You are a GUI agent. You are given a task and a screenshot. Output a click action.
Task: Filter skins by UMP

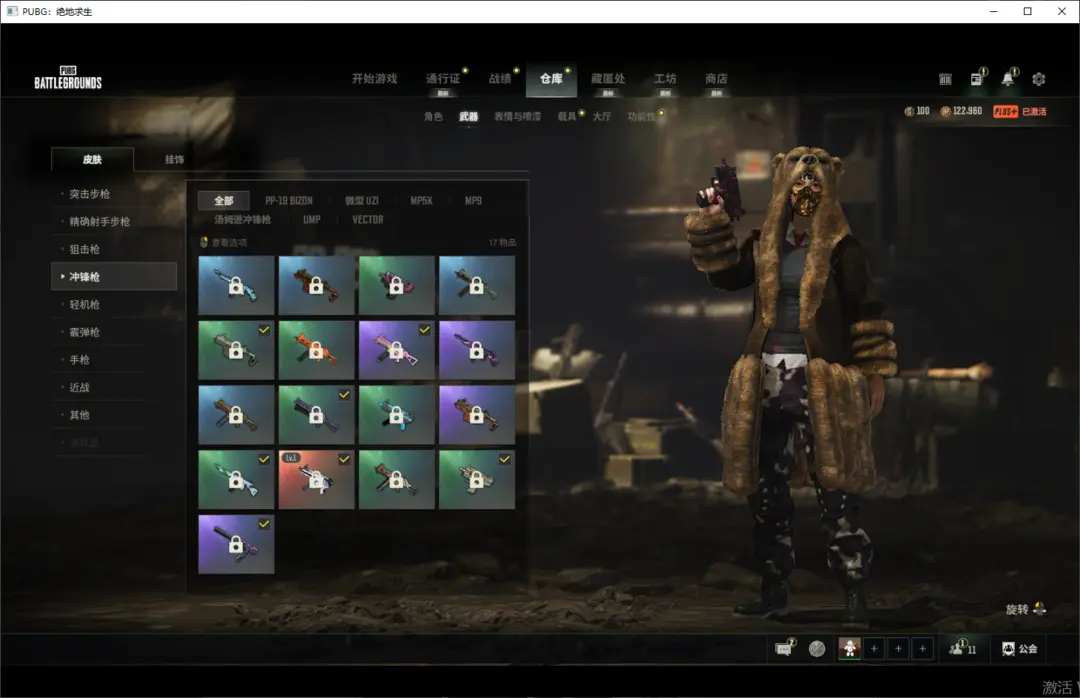tap(312, 219)
